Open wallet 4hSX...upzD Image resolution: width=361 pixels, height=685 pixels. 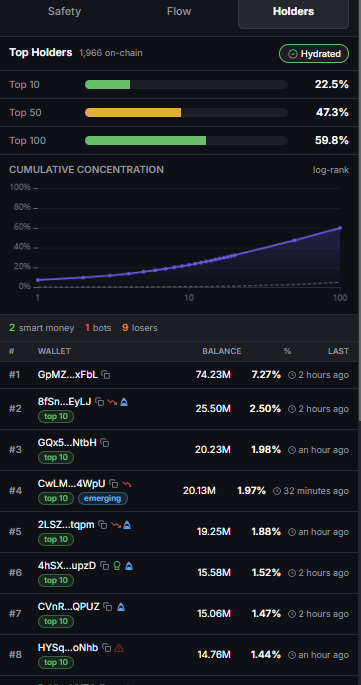click(67, 566)
